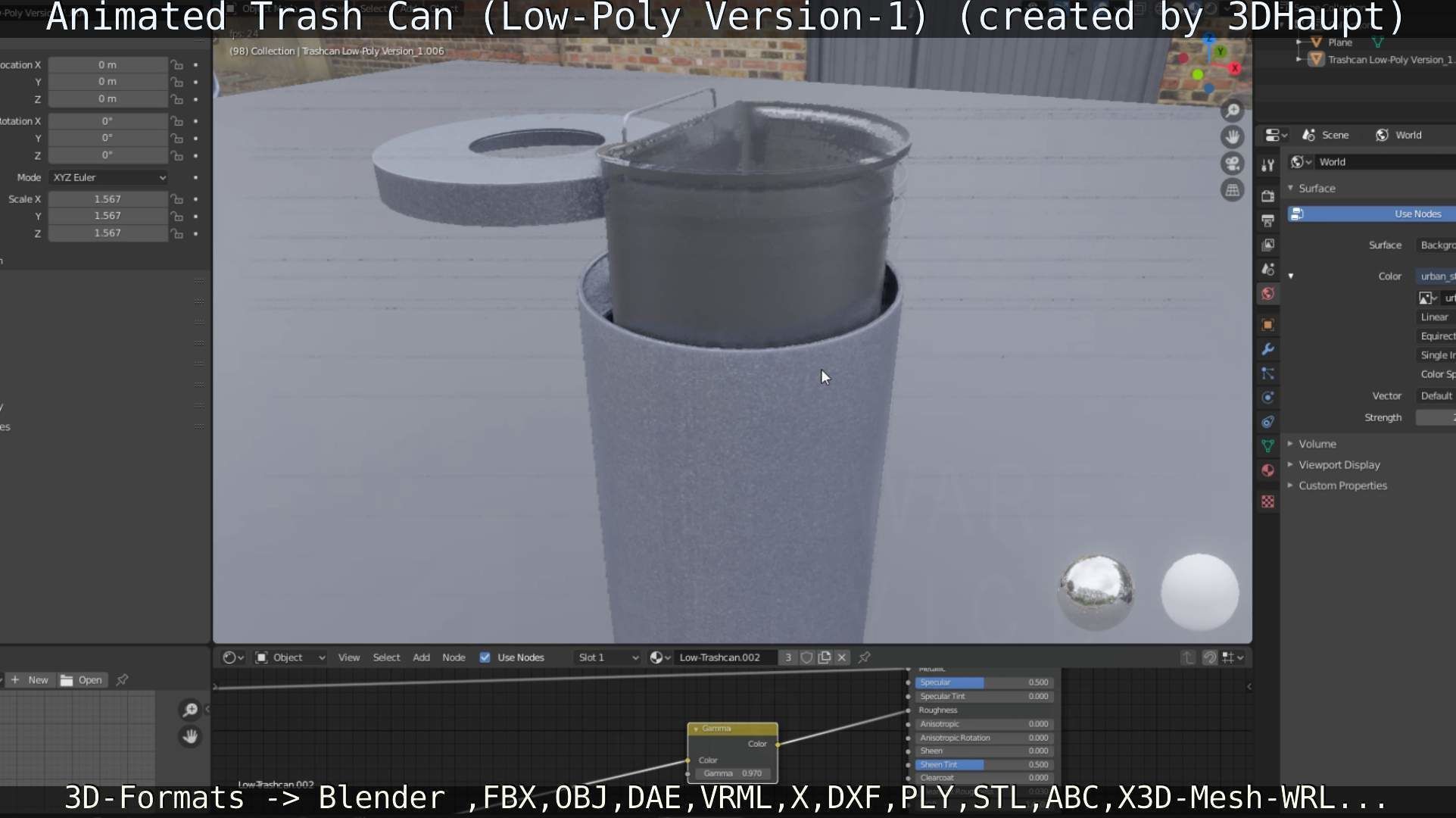This screenshot has height=818, width=1456.
Task: Toggle lock for Rotation Z
Action: (x=176, y=155)
